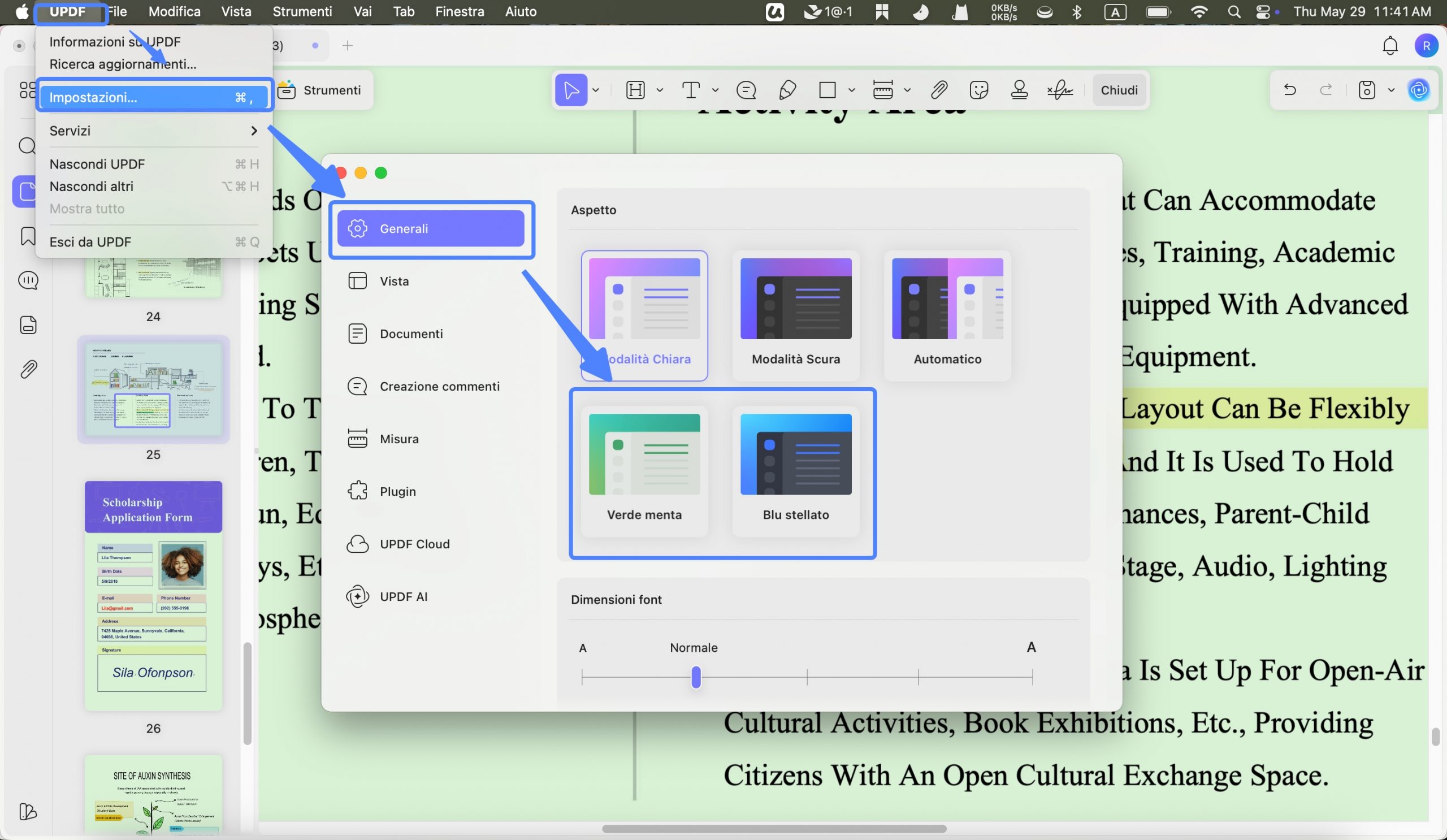This screenshot has height=840, width=1447.
Task: Open UPDF AI settings section
Action: point(431,596)
